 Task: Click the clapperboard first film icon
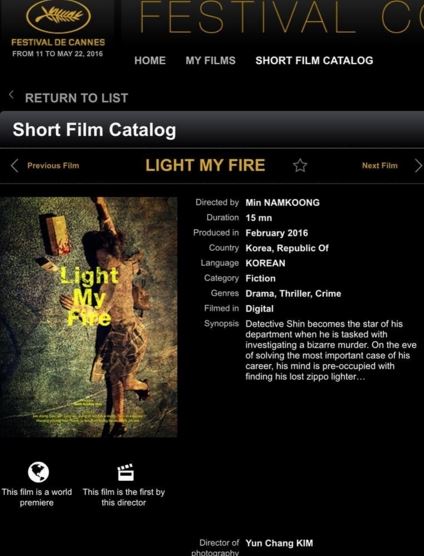(125, 472)
